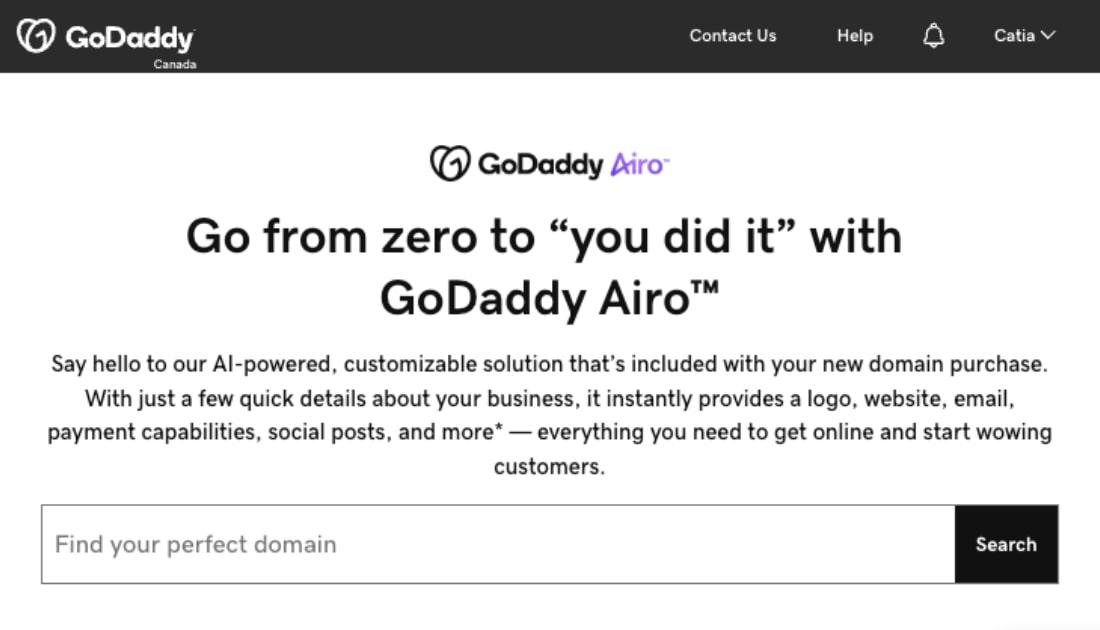
Task: Click the 'Say hello to our AI-powered' sentence
Action: click(549, 364)
